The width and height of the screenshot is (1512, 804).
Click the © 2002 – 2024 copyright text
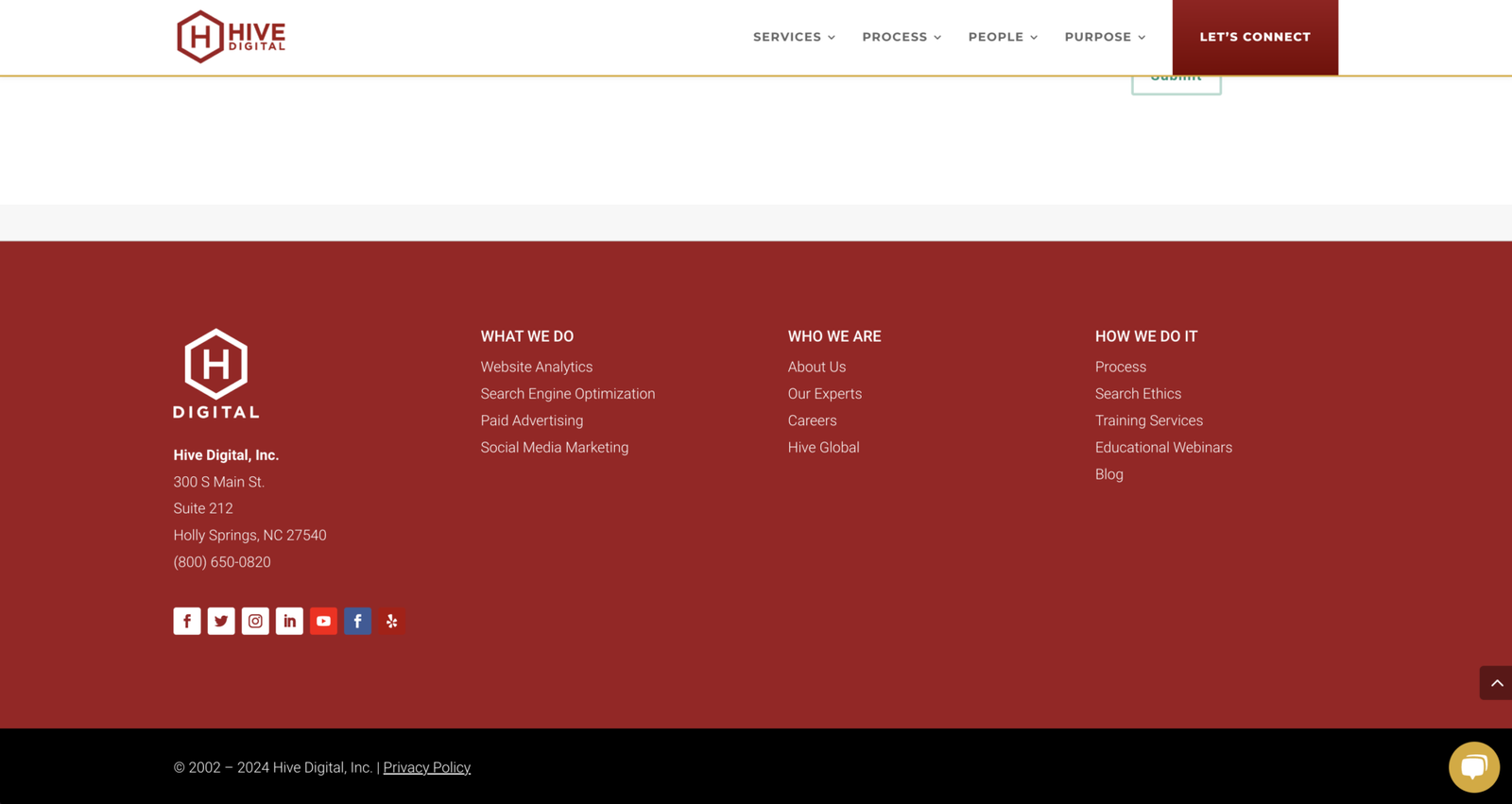point(273,767)
